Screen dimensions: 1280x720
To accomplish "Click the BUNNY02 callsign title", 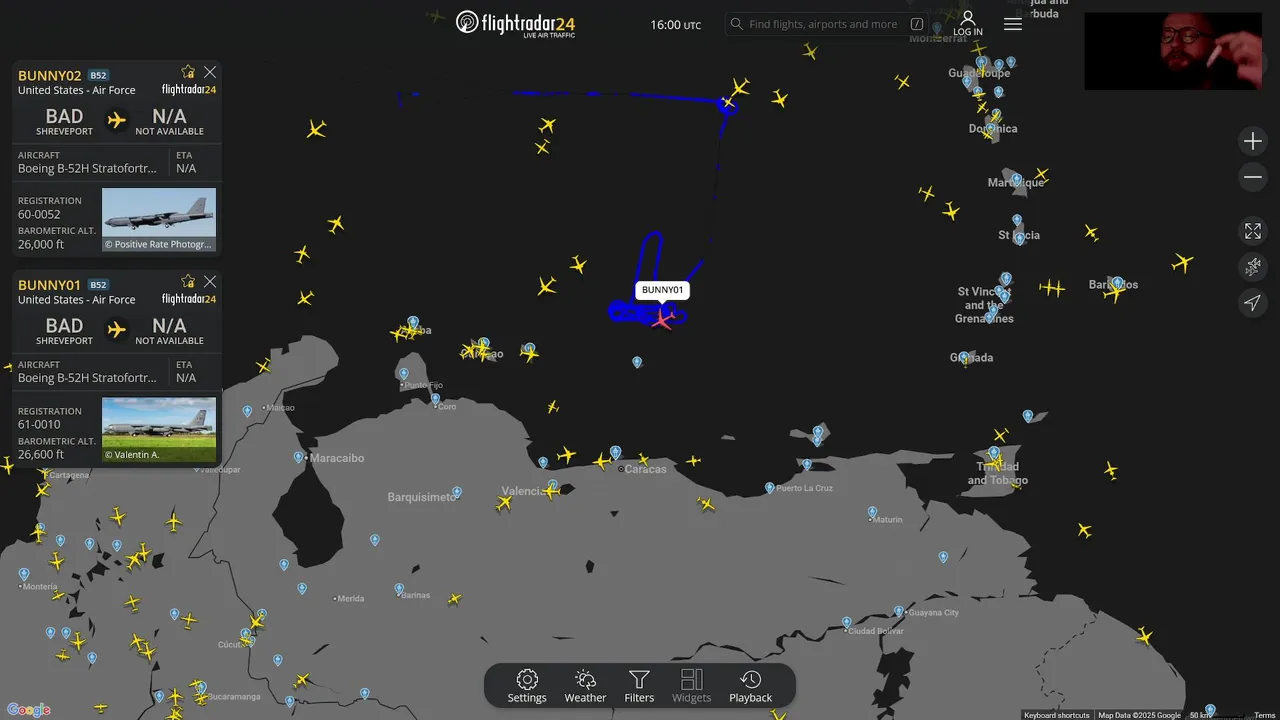I will (x=49, y=75).
